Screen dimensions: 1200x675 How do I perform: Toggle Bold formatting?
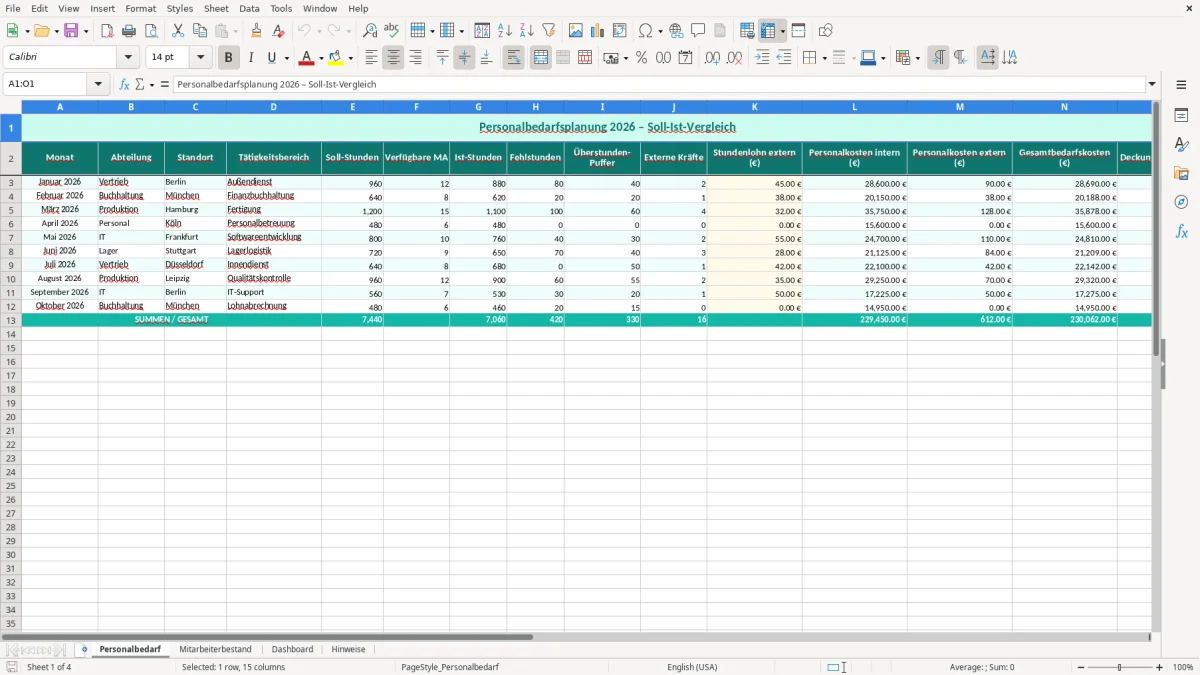[x=229, y=58]
